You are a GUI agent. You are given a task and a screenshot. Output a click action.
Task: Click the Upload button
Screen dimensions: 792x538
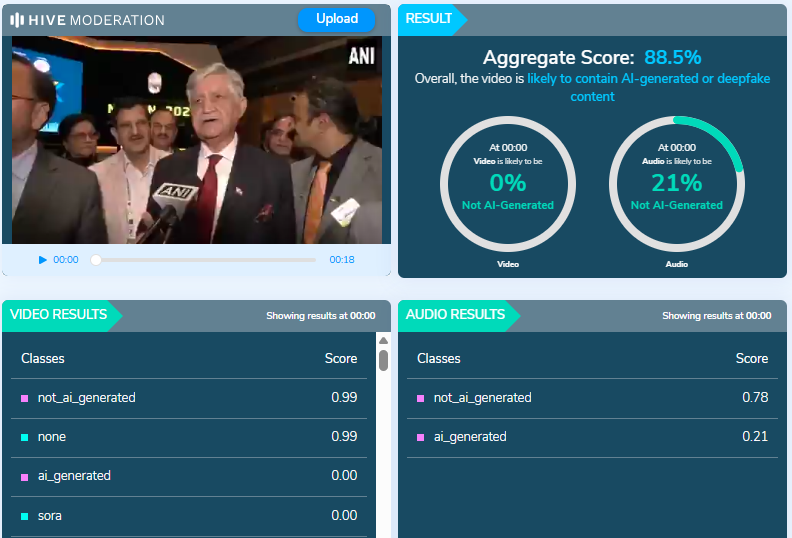tap(336, 19)
